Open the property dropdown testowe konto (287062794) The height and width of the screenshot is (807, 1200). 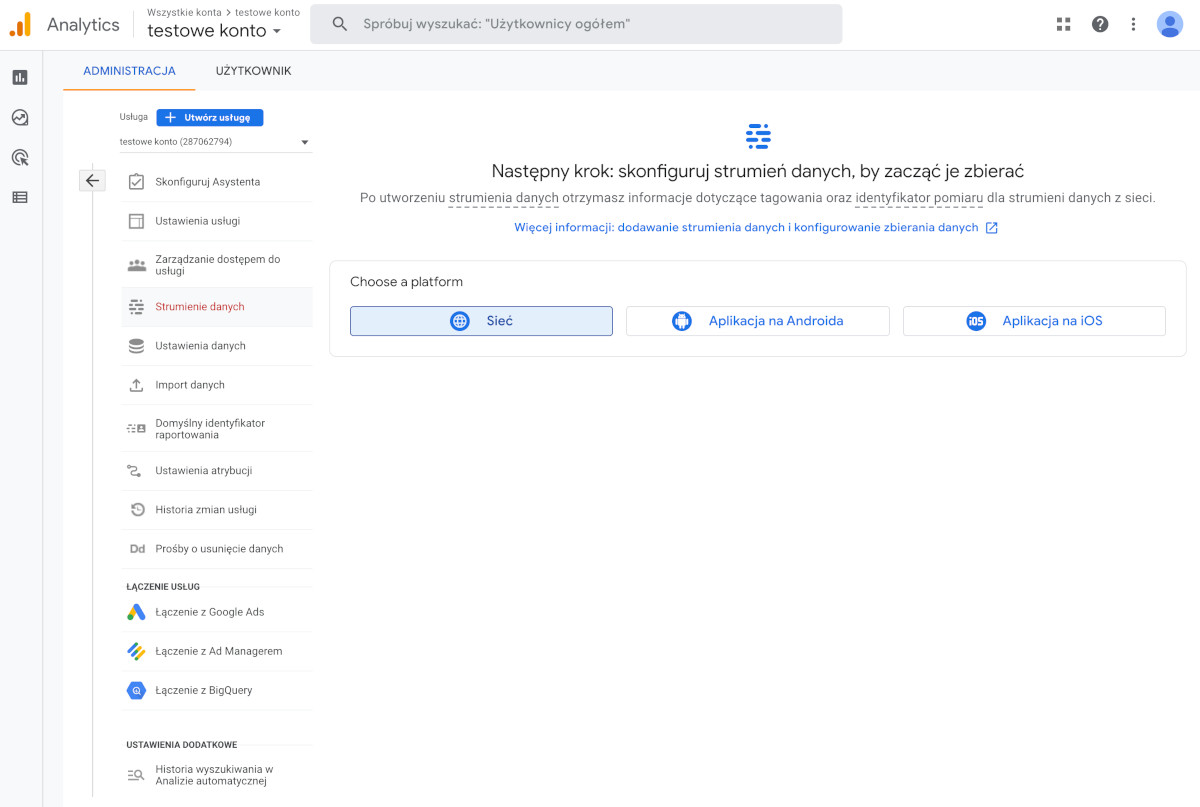click(215, 142)
